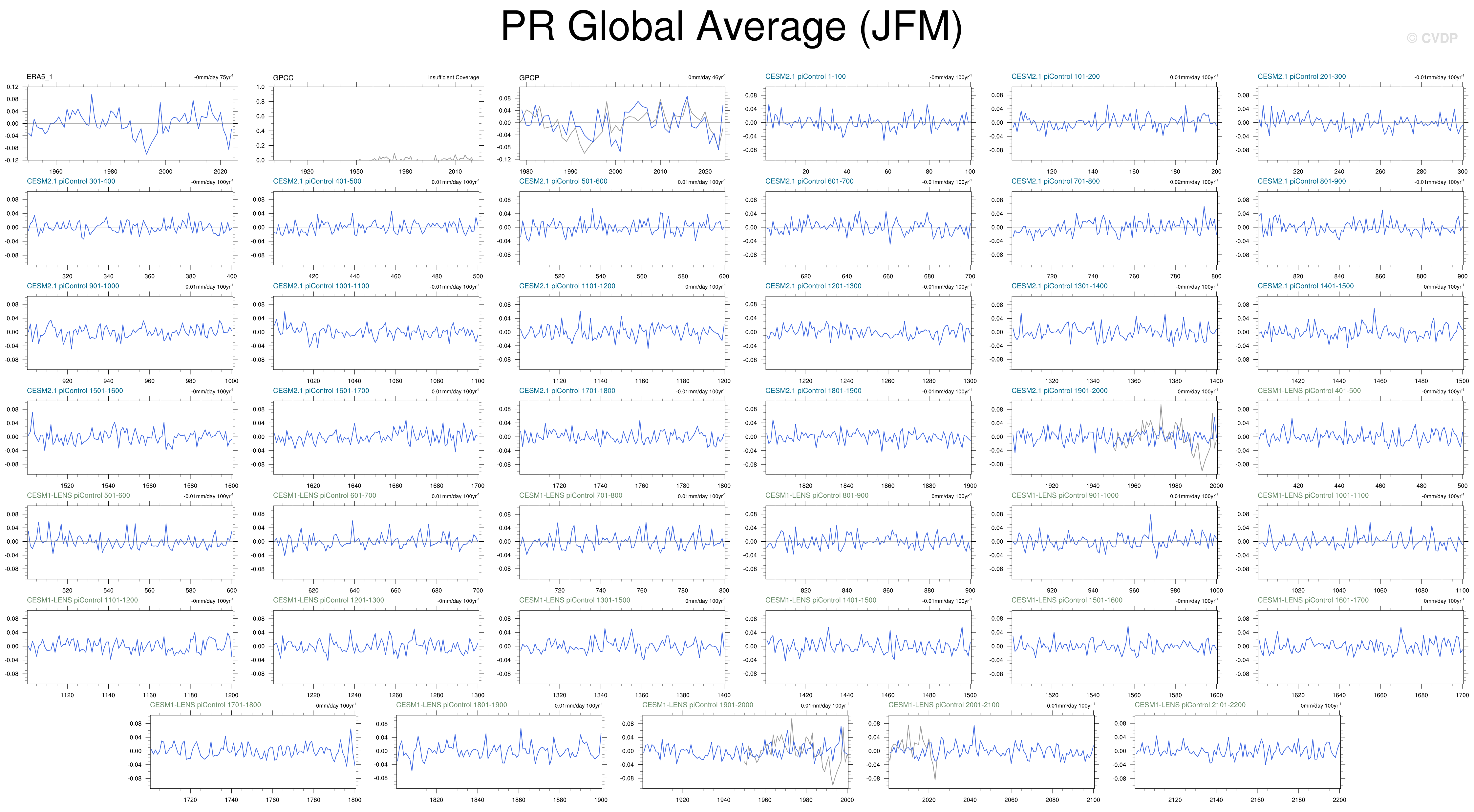Viewport: 1474px width, 812px height.
Task: Click the ERA5_1 time series plot
Action: [x=130, y=123]
